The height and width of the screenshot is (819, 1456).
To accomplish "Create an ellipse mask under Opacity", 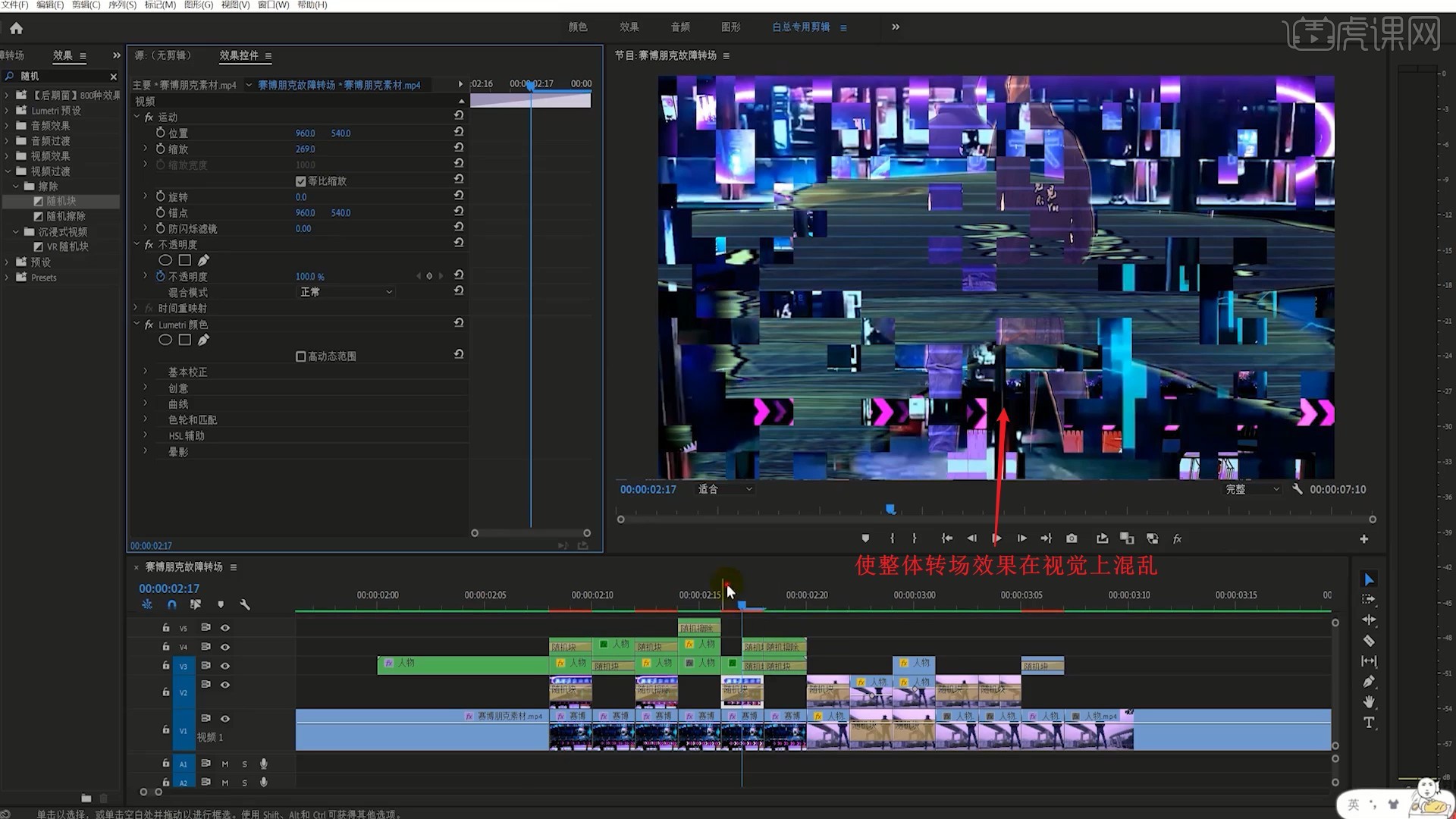I will pyautogui.click(x=165, y=260).
